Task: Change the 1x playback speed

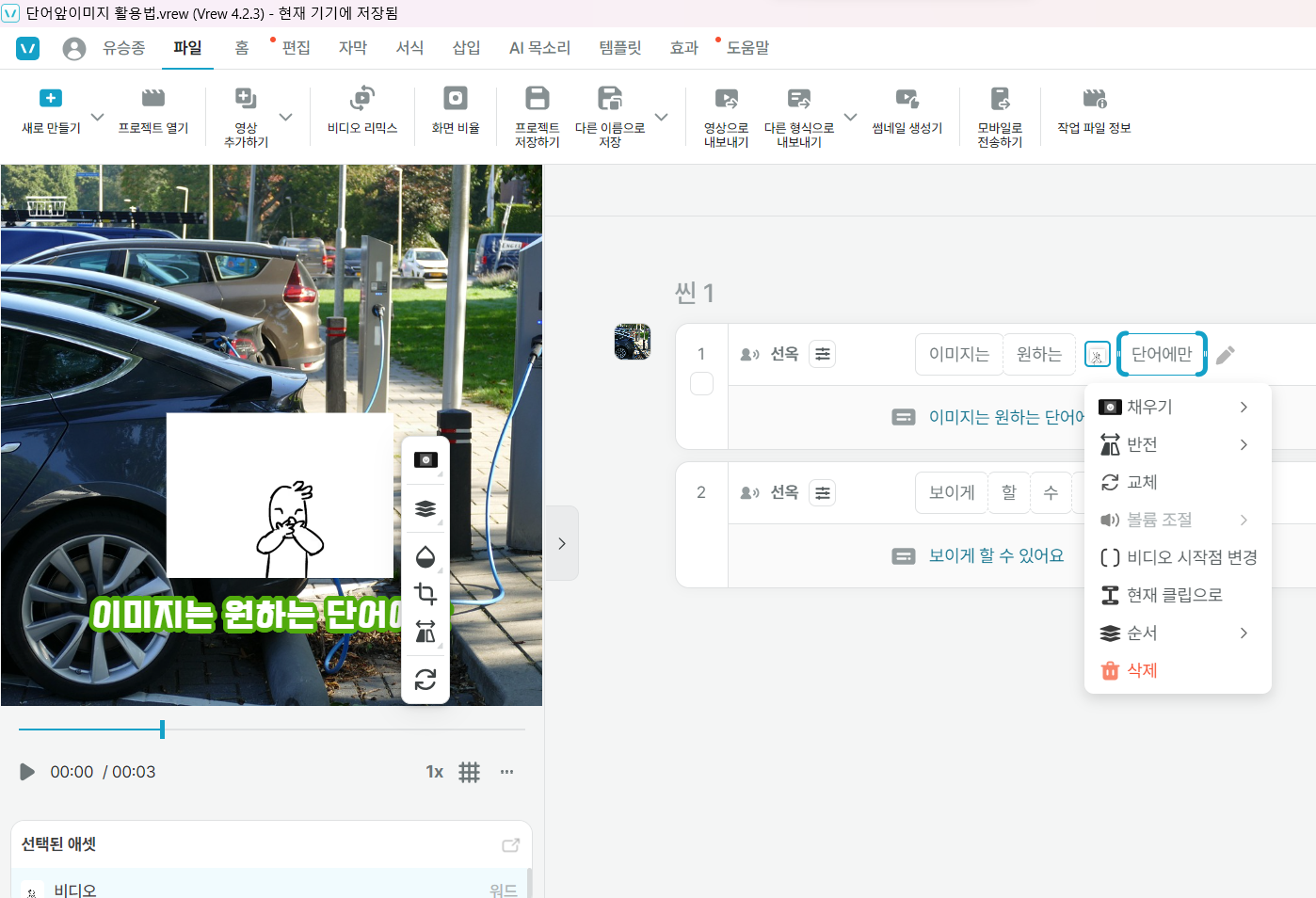Action: (435, 772)
